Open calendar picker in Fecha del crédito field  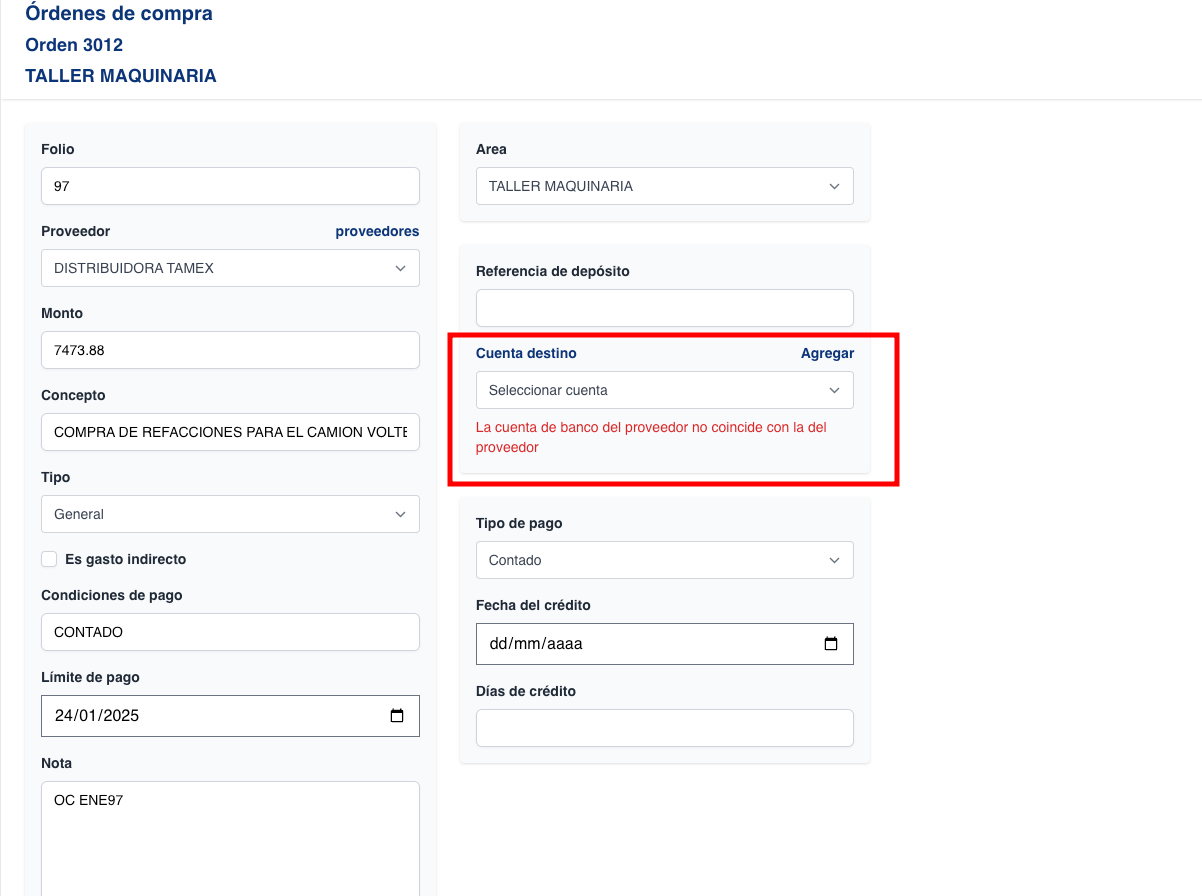click(x=830, y=644)
